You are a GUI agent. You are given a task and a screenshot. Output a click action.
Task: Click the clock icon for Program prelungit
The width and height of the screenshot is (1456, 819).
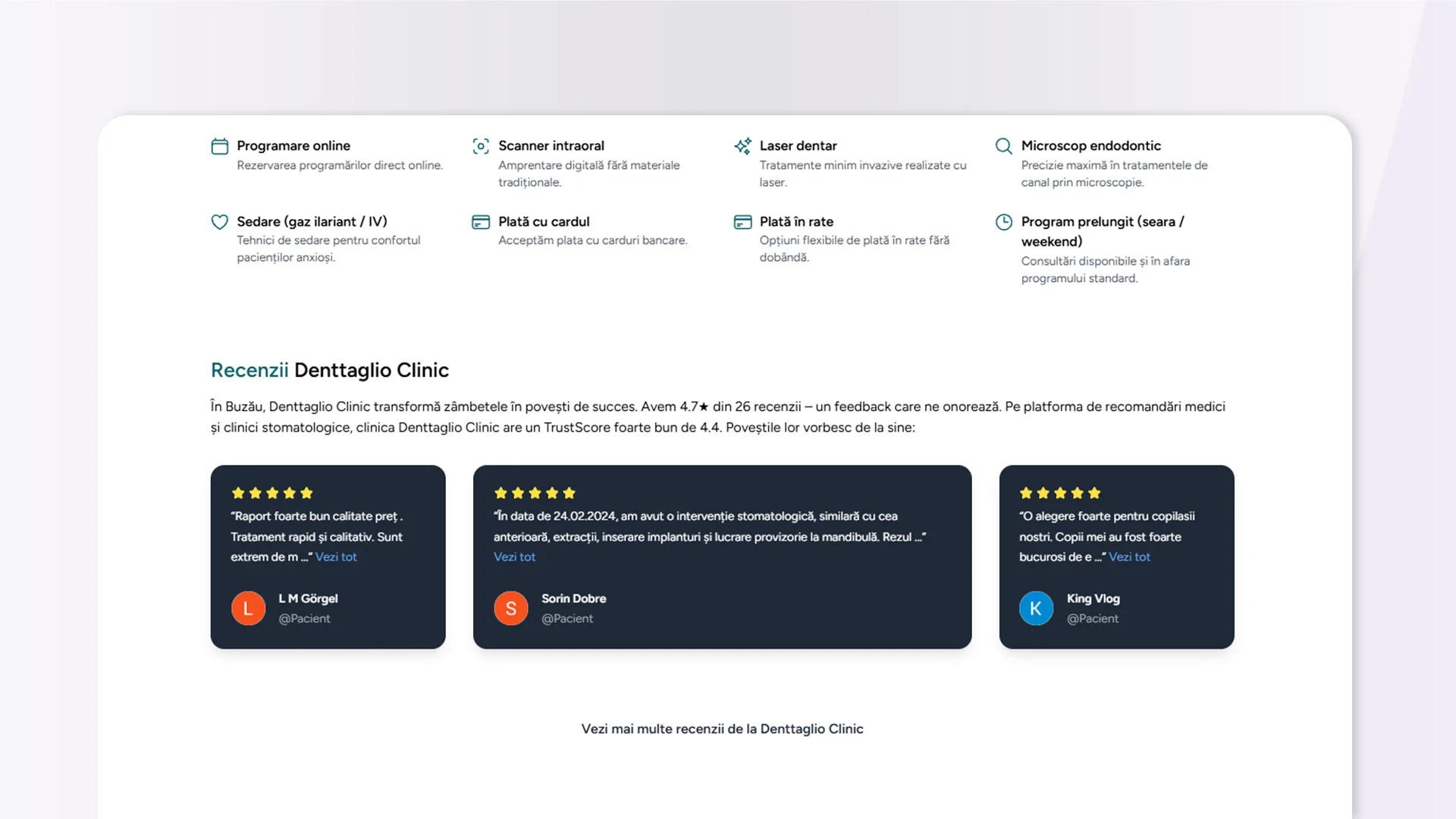click(1003, 222)
